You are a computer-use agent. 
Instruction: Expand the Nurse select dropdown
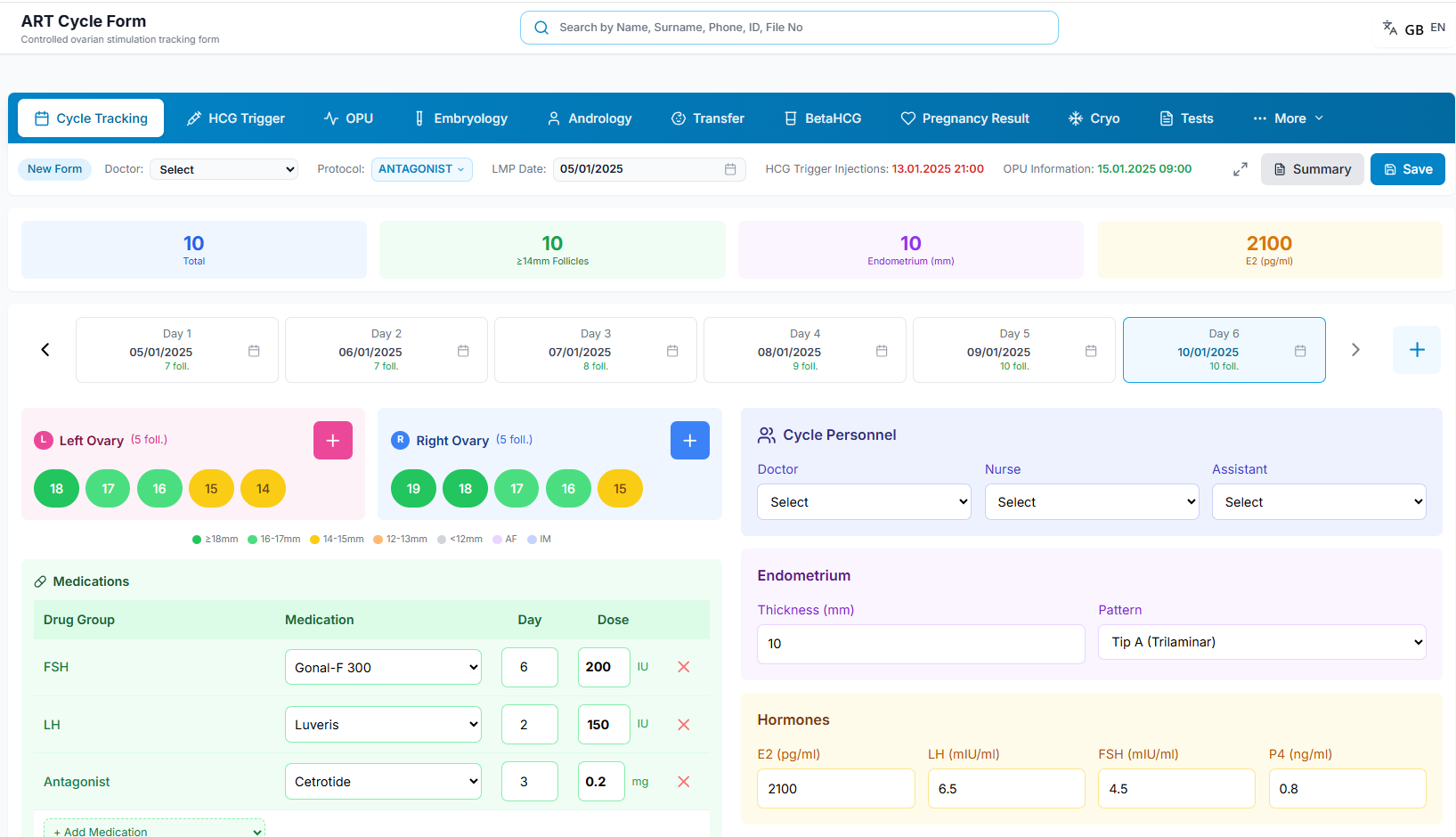[1092, 502]
